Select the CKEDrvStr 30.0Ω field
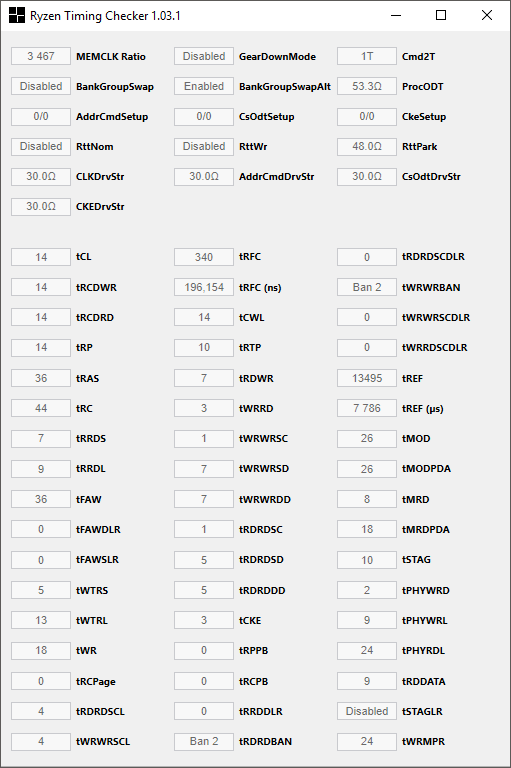 tap(41, 206)
